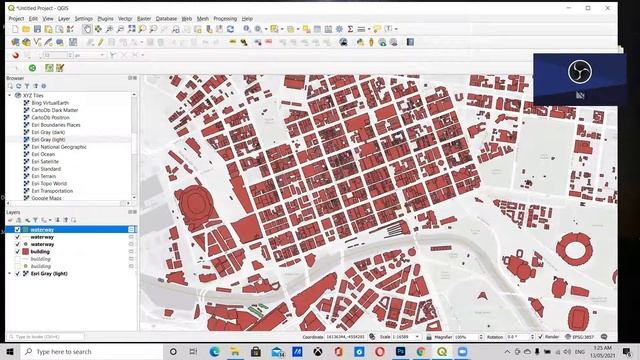
Task: Toggle the selected polygon waterway layer checkbox
Action: click(17, 229)
